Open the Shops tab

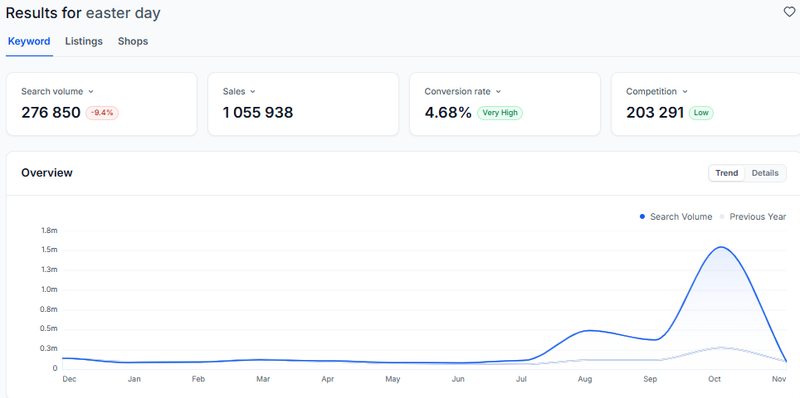coord(133,41)
